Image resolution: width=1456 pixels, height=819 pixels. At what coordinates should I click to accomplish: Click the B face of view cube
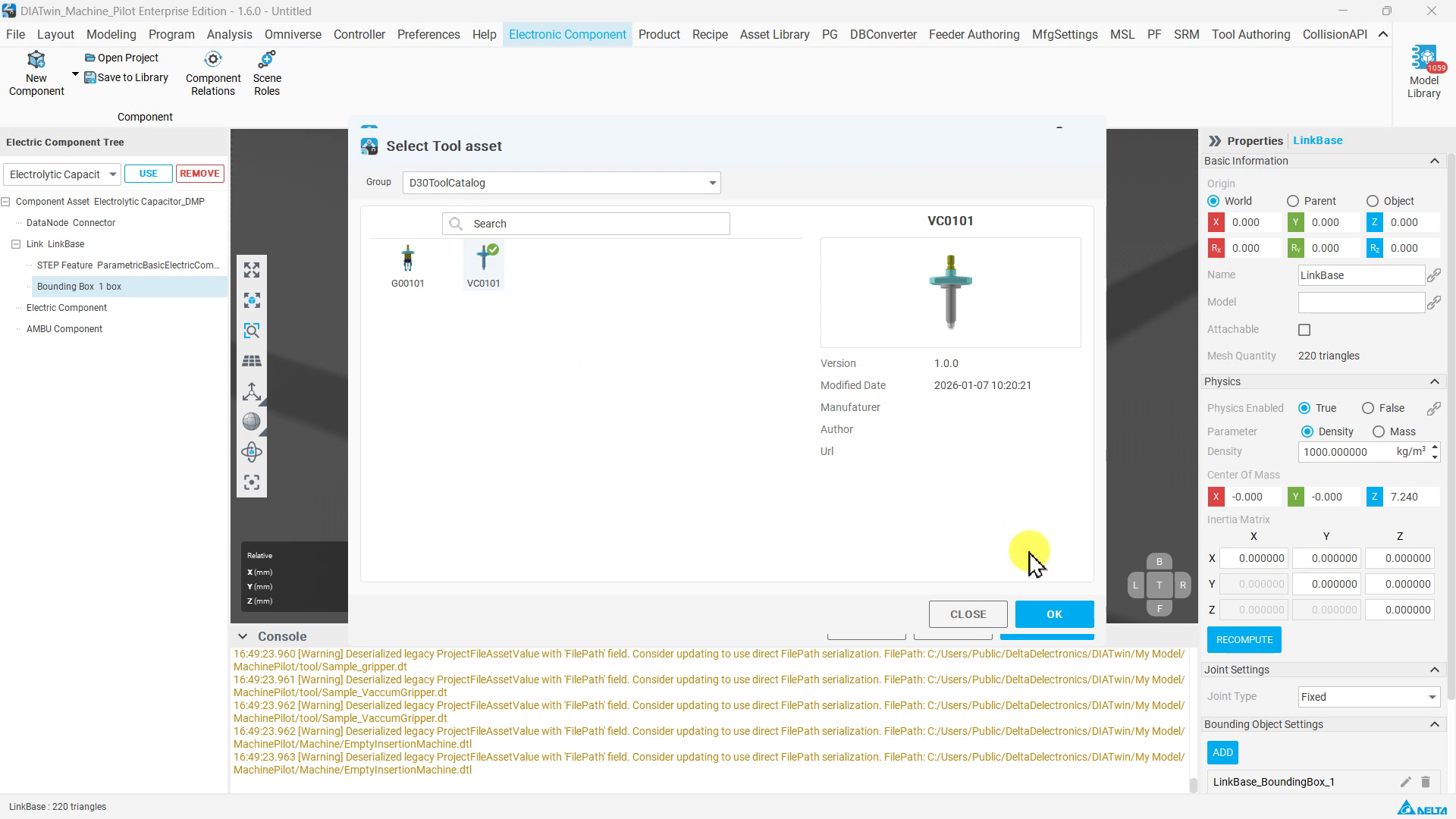point(1159,562)
